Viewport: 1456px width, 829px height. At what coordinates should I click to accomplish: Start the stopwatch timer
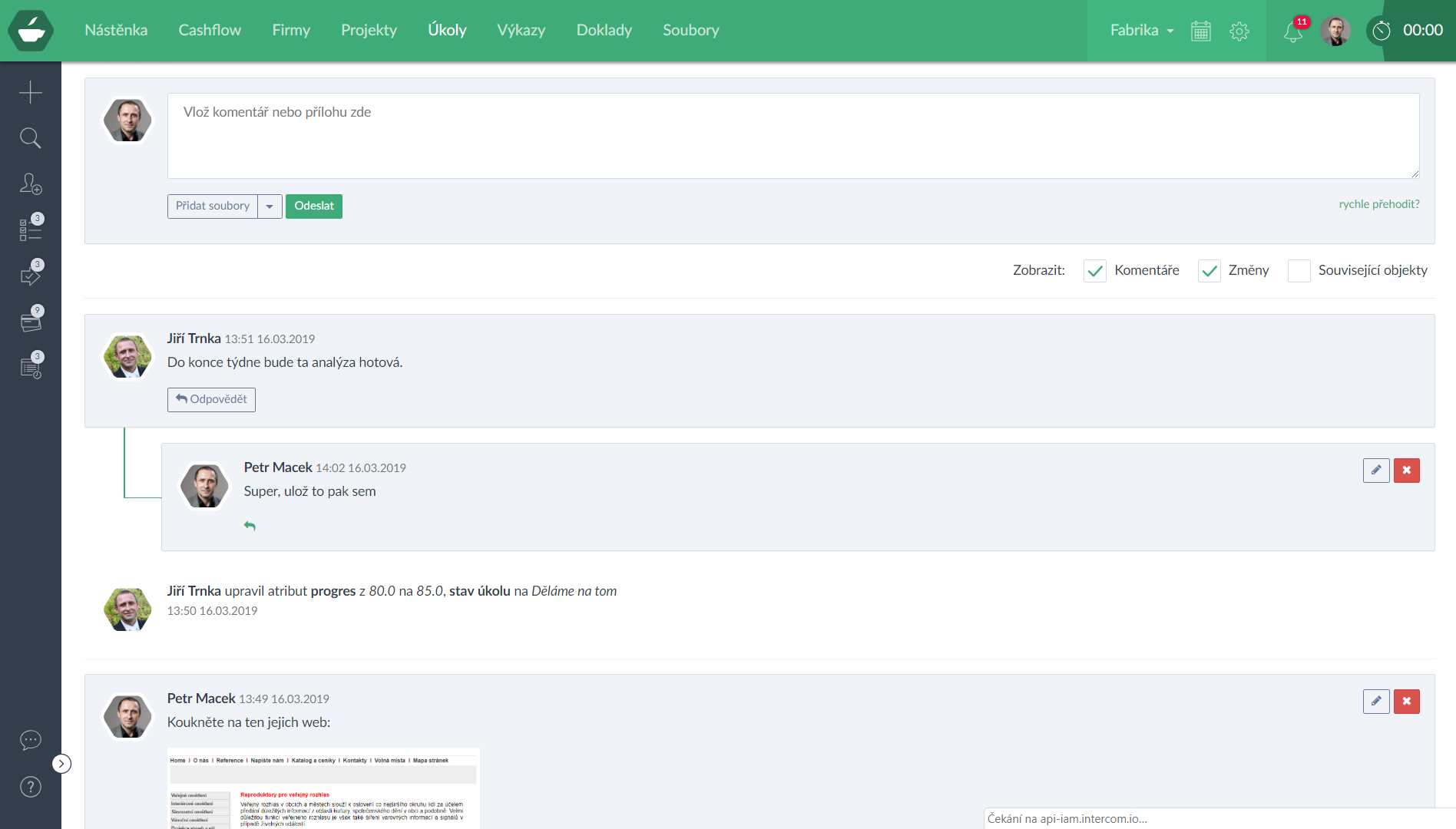(x=1382, y=31)
